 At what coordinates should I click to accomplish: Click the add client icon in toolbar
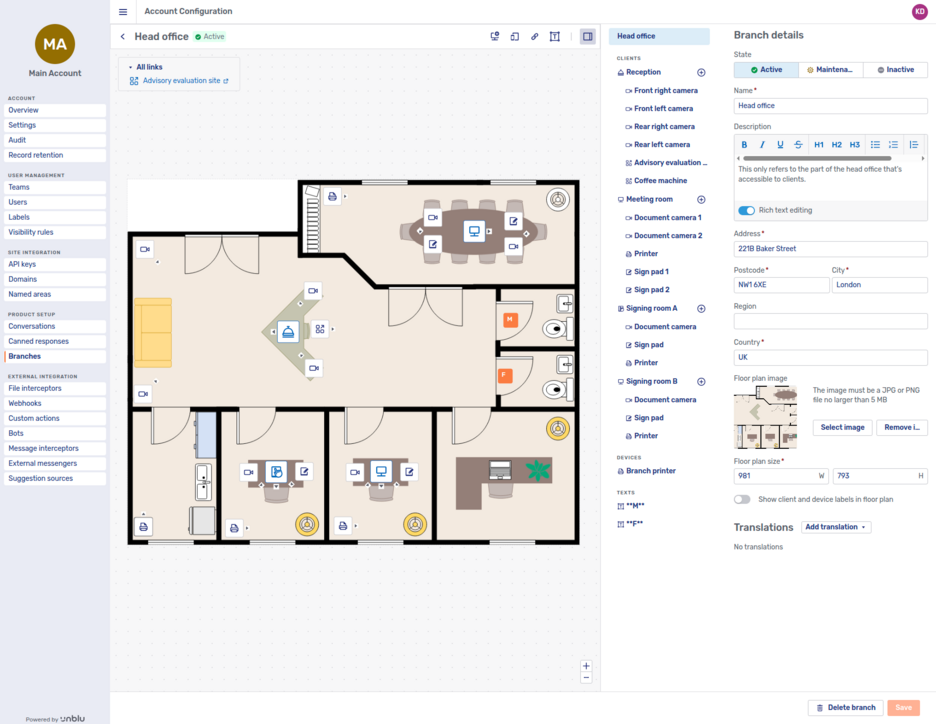(x=494, y=36)
